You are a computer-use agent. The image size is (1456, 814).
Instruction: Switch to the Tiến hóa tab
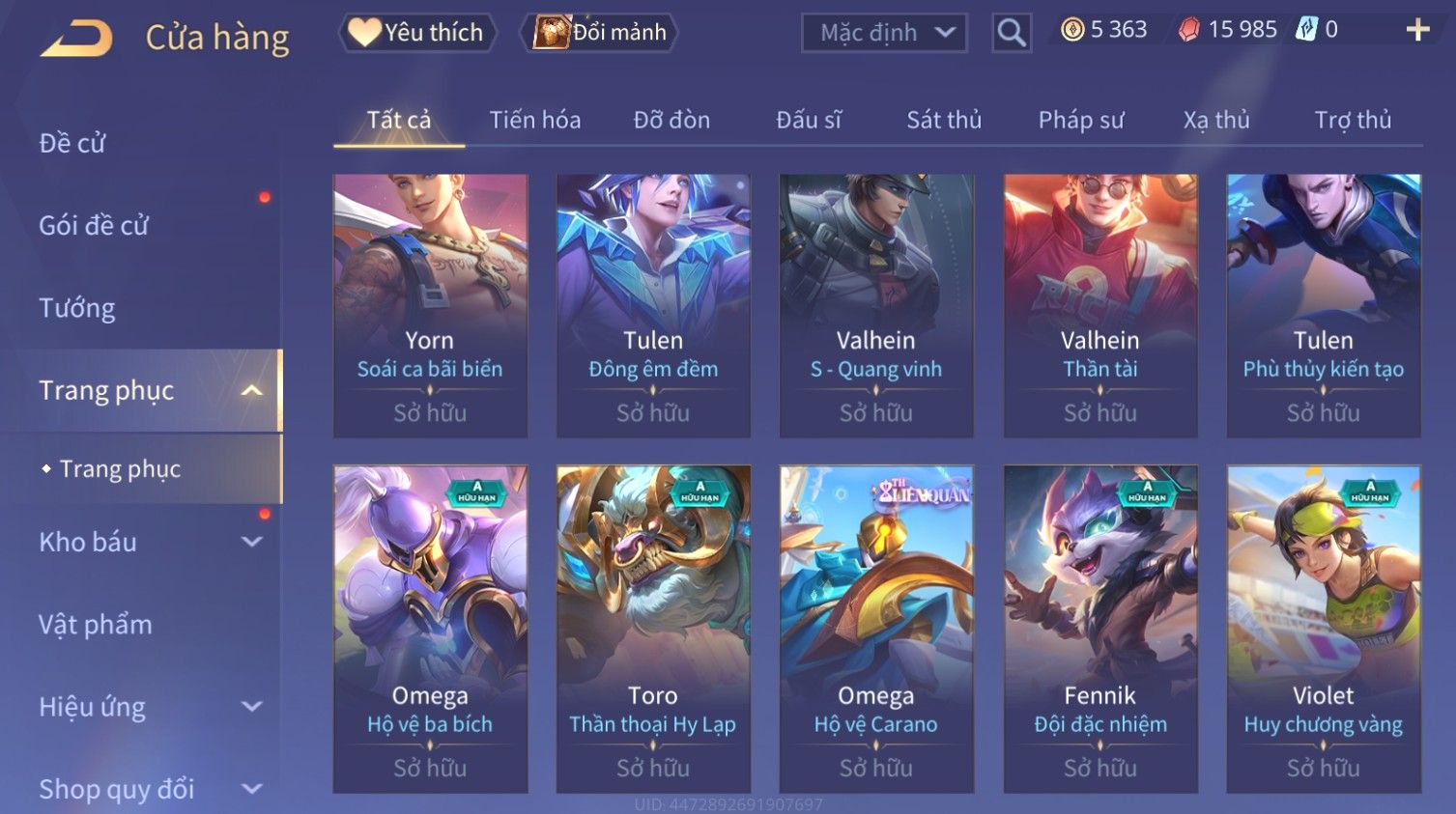534,120
